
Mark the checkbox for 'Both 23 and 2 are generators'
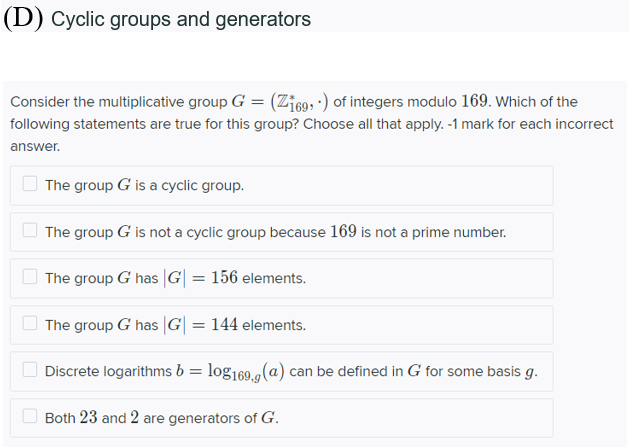[x=30, y=416]
